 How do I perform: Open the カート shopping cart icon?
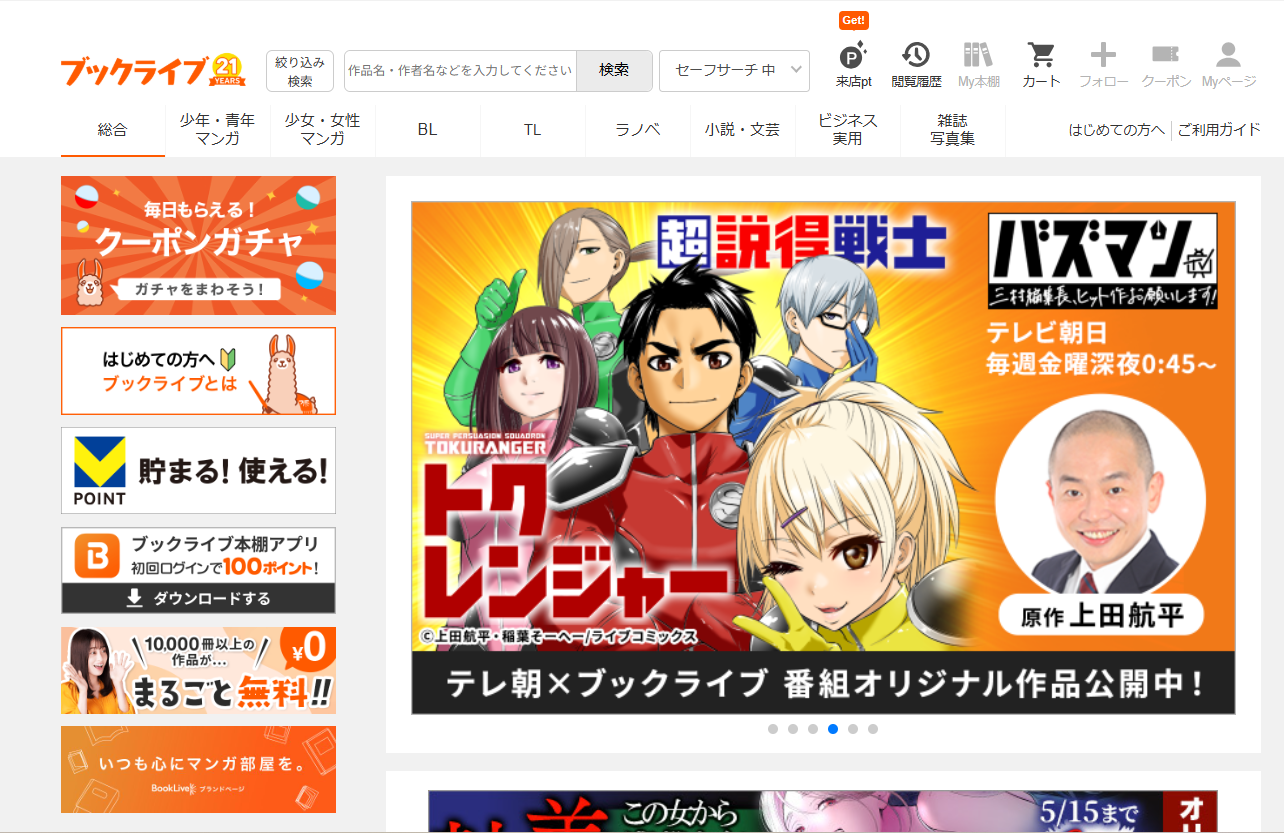[x=1041, y=66]
